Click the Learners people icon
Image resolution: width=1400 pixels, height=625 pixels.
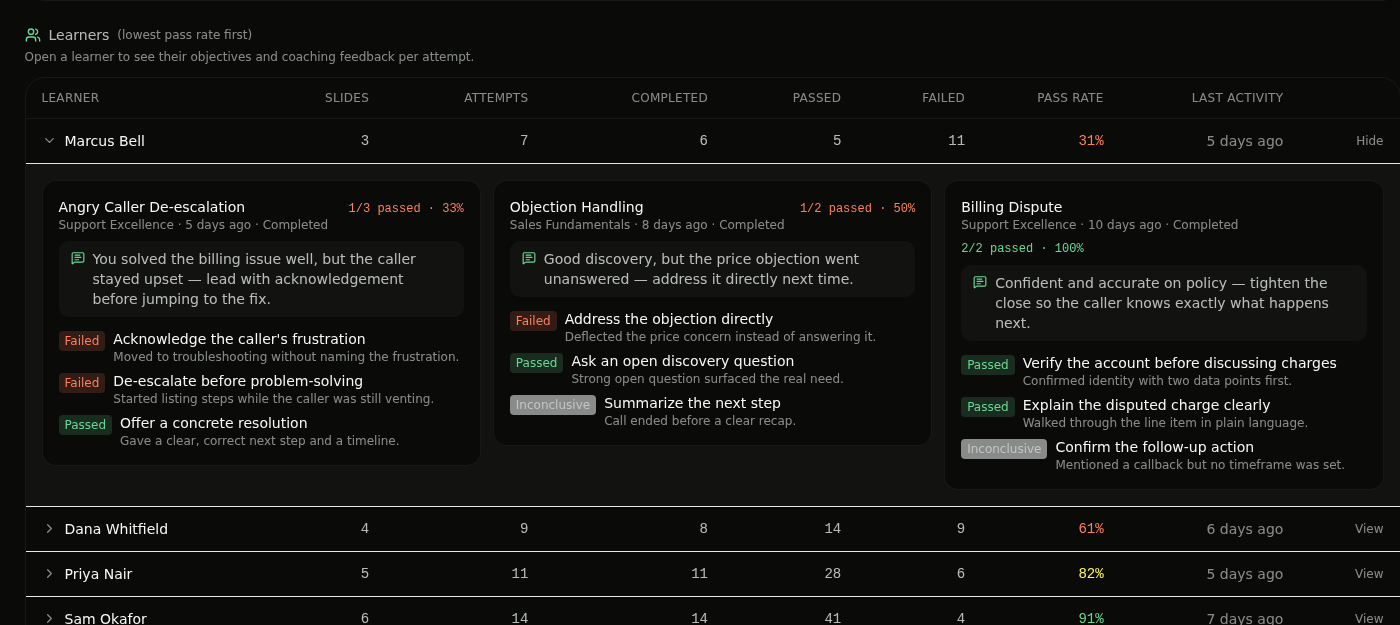(33, 35)
